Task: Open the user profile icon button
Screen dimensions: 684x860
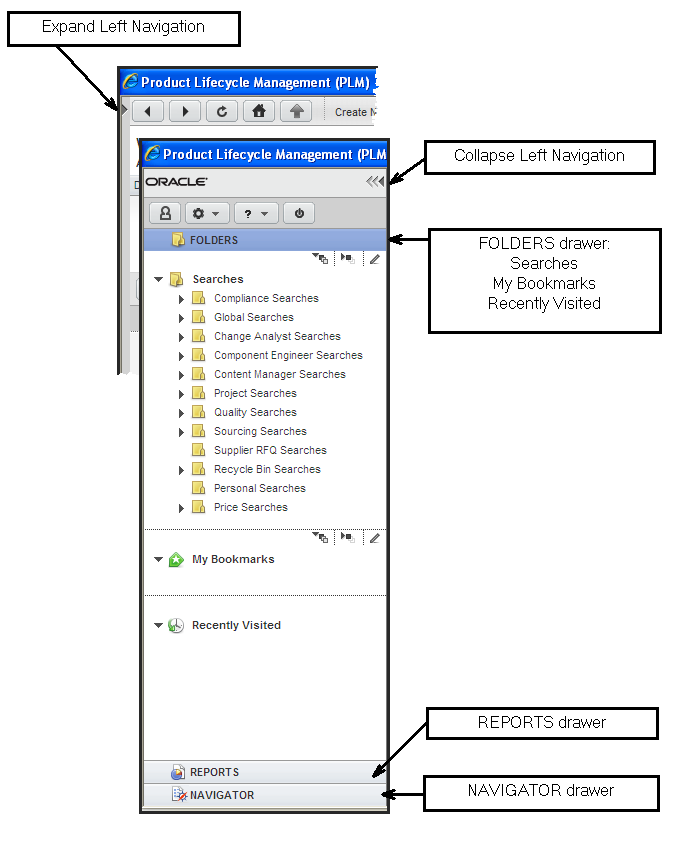Action: 165,213
